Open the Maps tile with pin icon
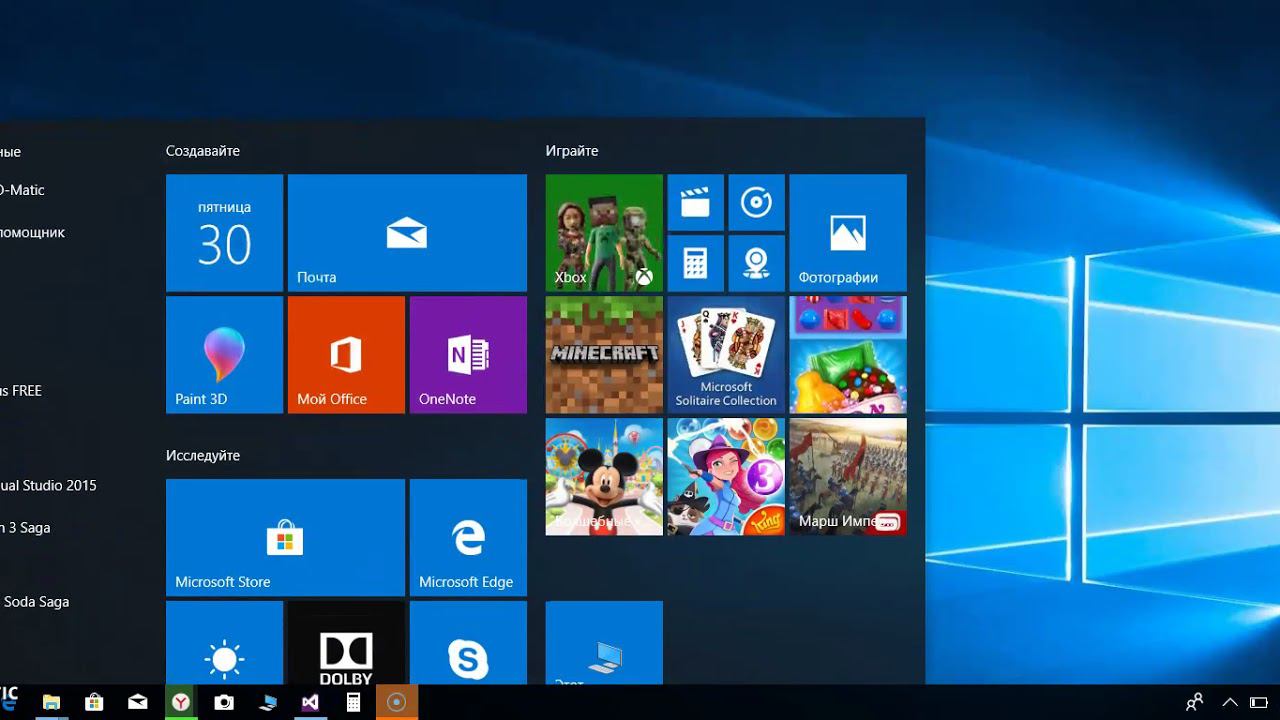 pyautogui.click(x=756, y=264)
